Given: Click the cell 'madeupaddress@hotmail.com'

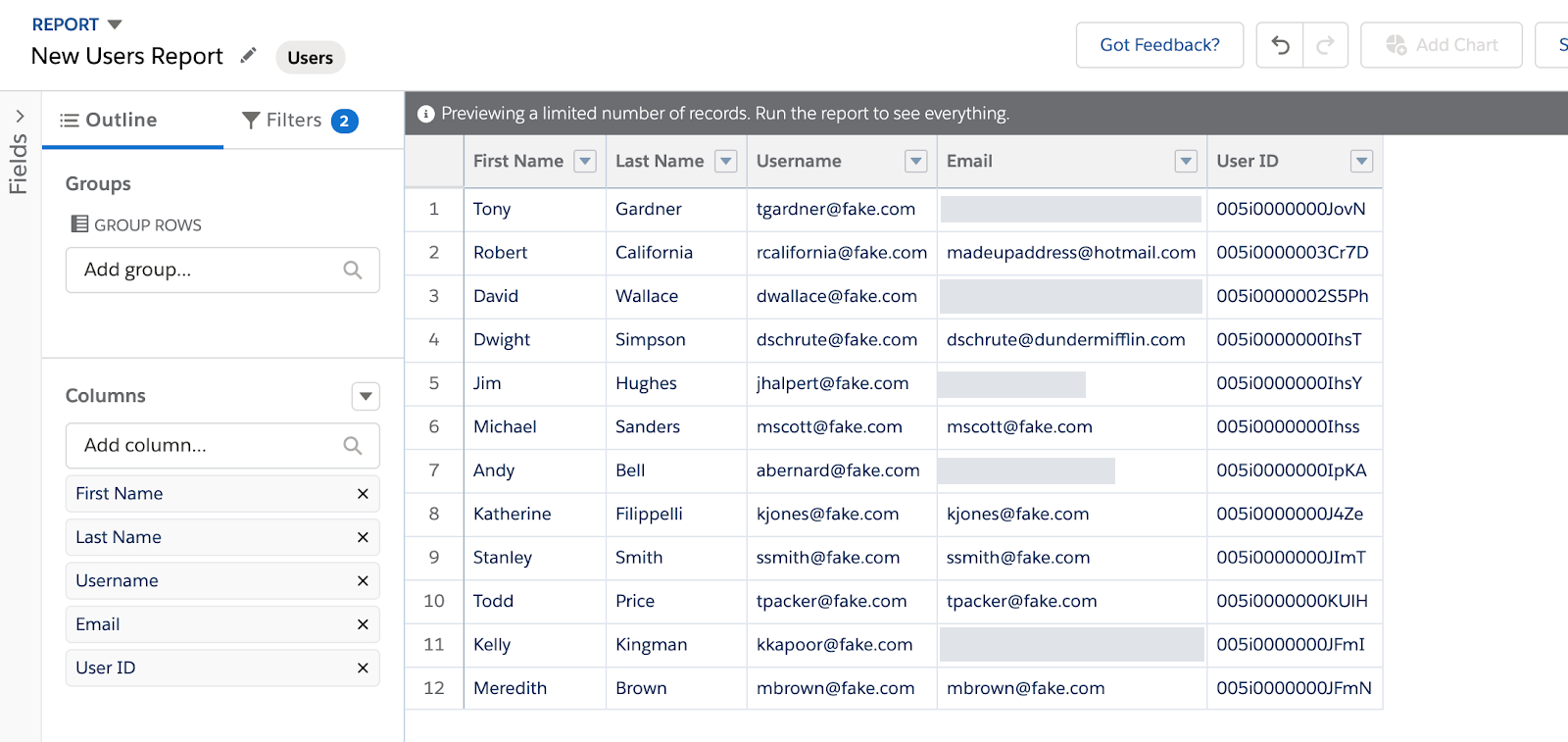Looking at the screenshot, I should click(x=1071, y=253).
